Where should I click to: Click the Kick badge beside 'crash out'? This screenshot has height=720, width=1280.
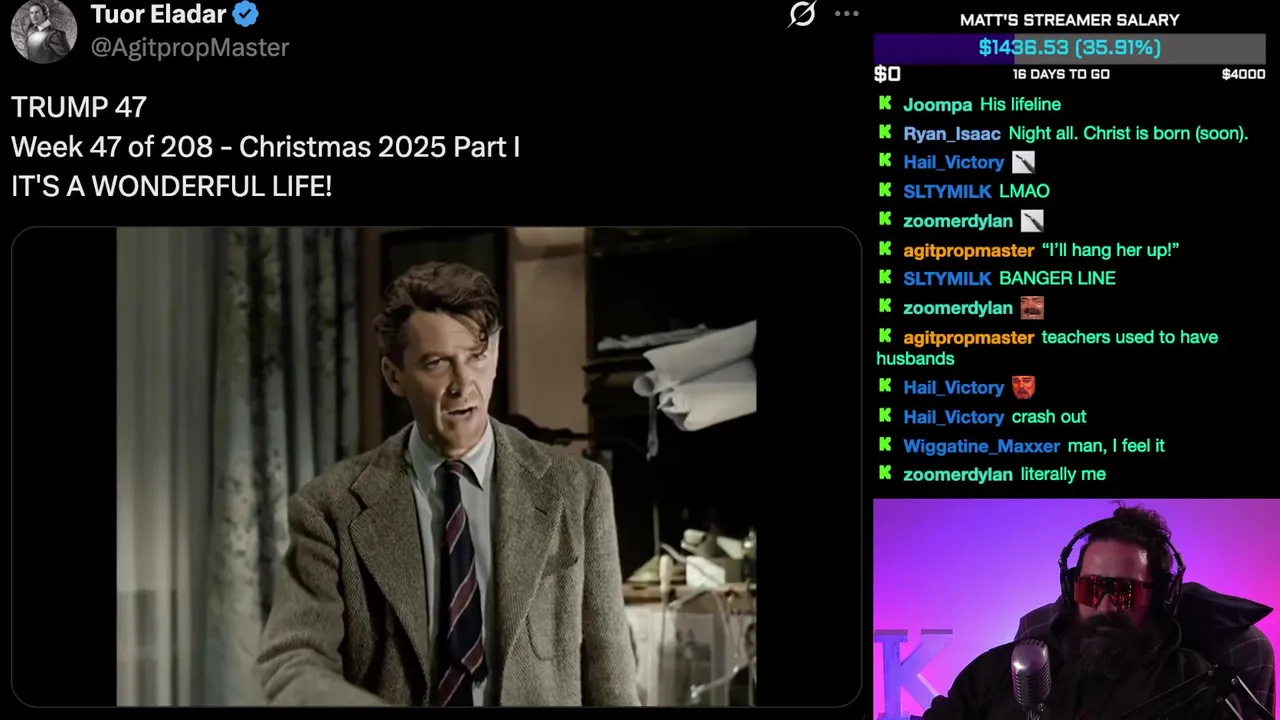(885, 416)
